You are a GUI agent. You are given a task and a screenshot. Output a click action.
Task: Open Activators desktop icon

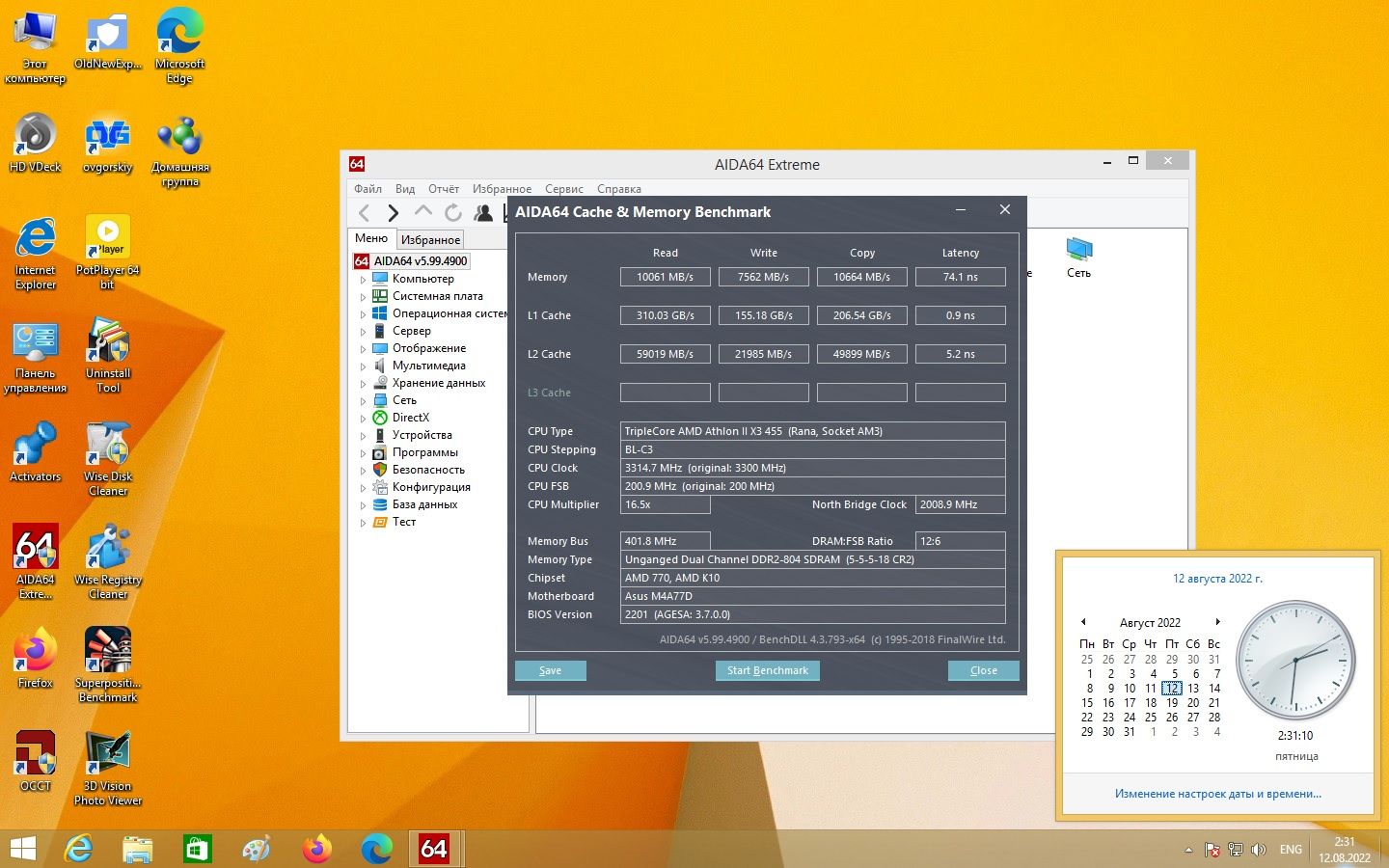pos(35,451)
